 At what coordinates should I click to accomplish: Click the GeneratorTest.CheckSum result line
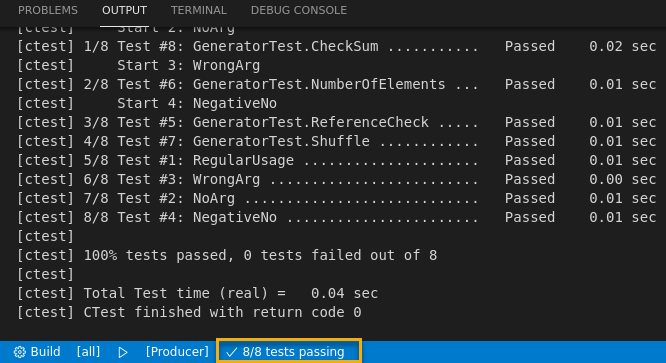click(337, 46)
